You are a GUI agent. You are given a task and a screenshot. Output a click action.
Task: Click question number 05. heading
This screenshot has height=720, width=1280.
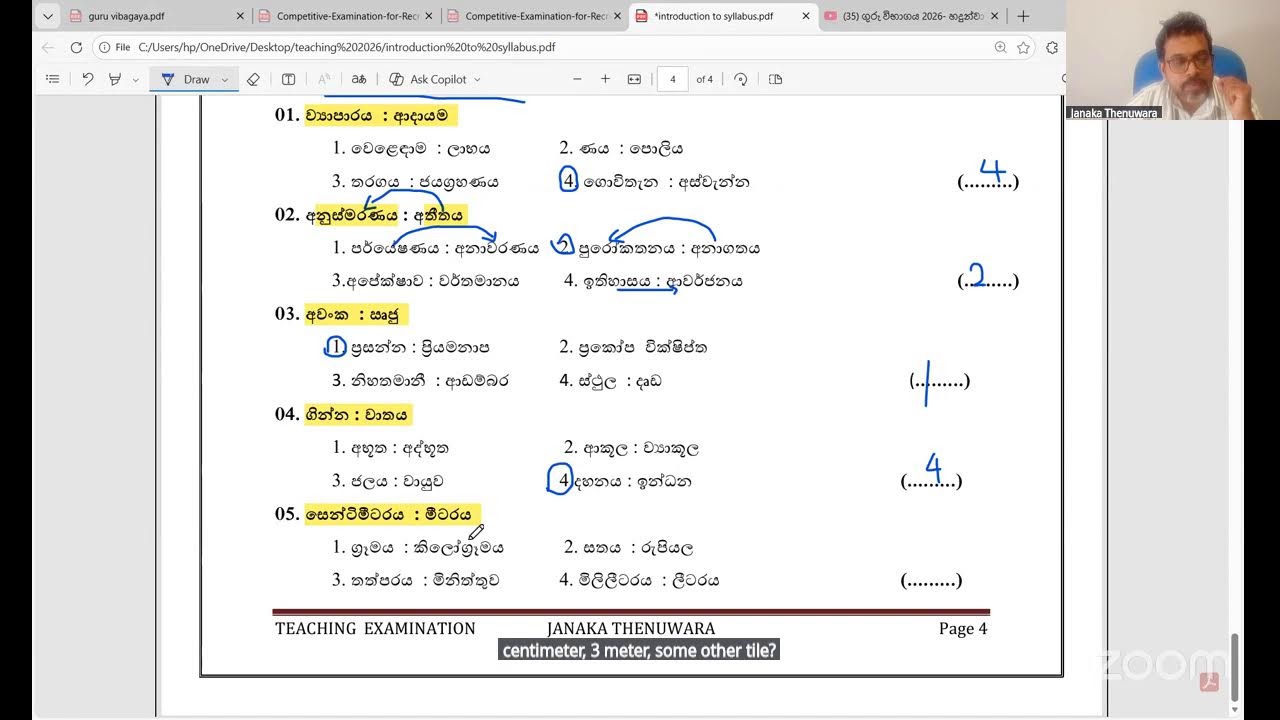tap(287, 514)
